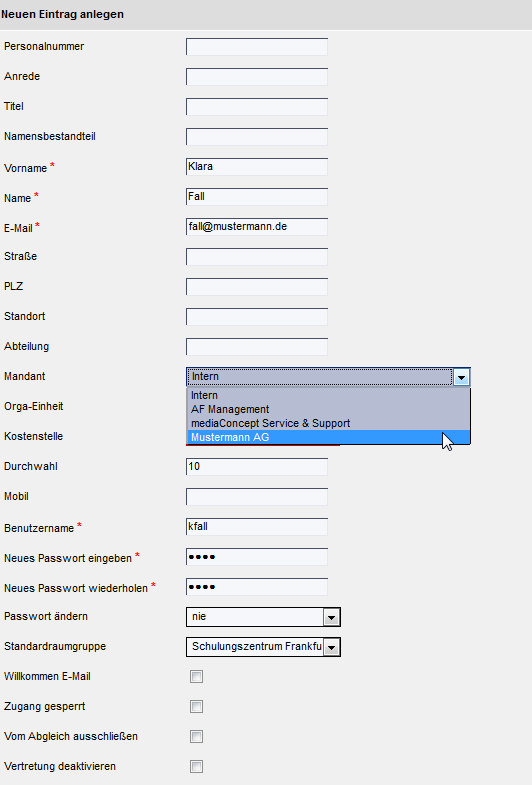Focus the Abteilung text field

[257, 347]
